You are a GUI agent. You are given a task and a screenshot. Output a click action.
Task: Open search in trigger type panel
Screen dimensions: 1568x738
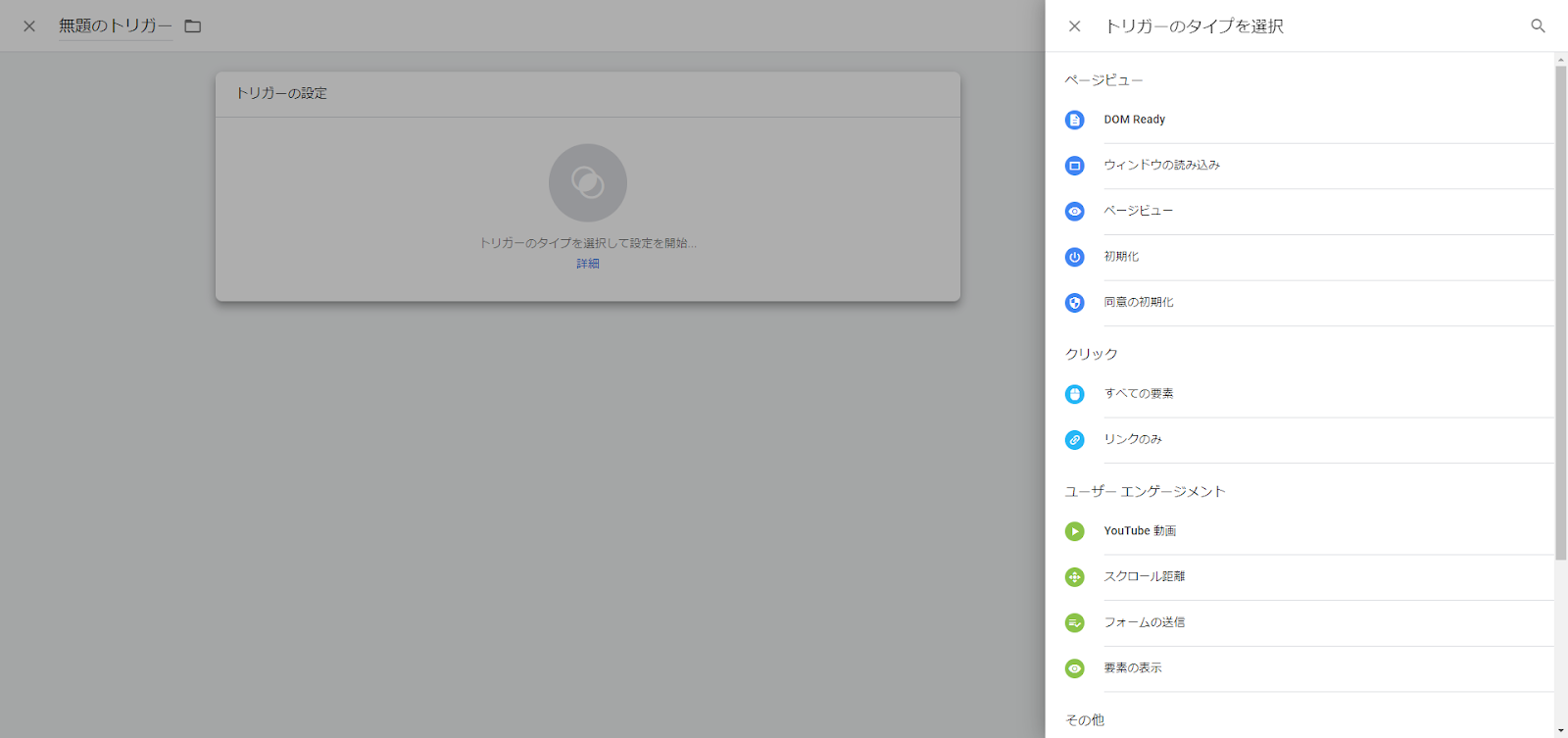pos(1538,26)
